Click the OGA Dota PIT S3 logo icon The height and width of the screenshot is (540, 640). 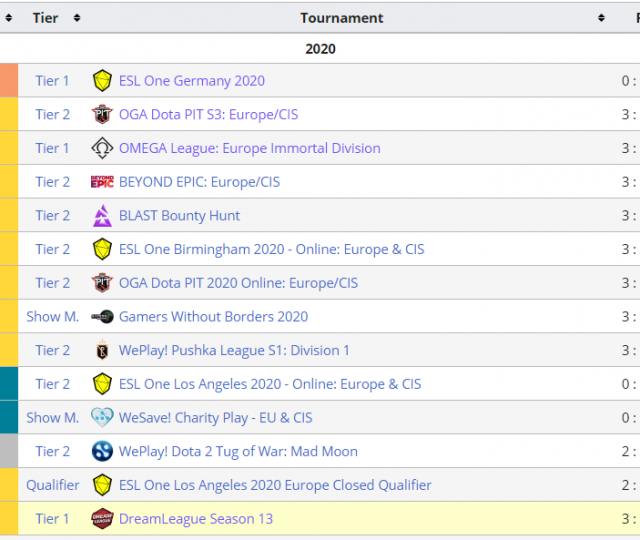102,114
